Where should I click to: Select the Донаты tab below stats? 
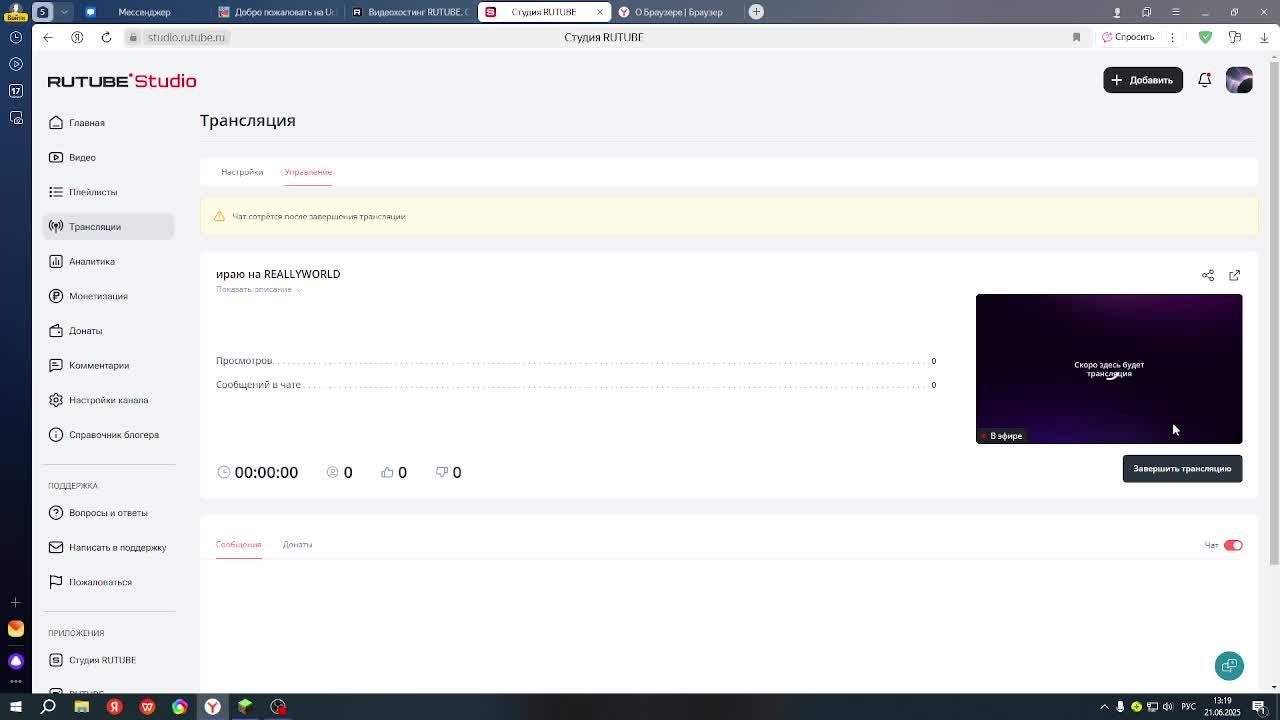pyautogui.click(x=297, y=544)
